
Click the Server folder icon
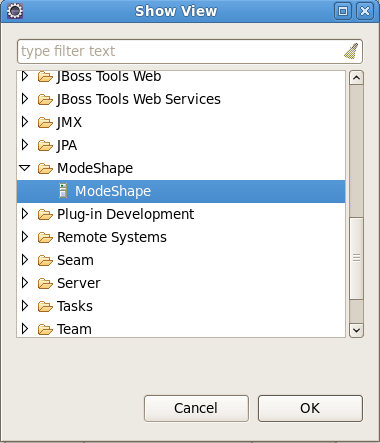point(45,283)
